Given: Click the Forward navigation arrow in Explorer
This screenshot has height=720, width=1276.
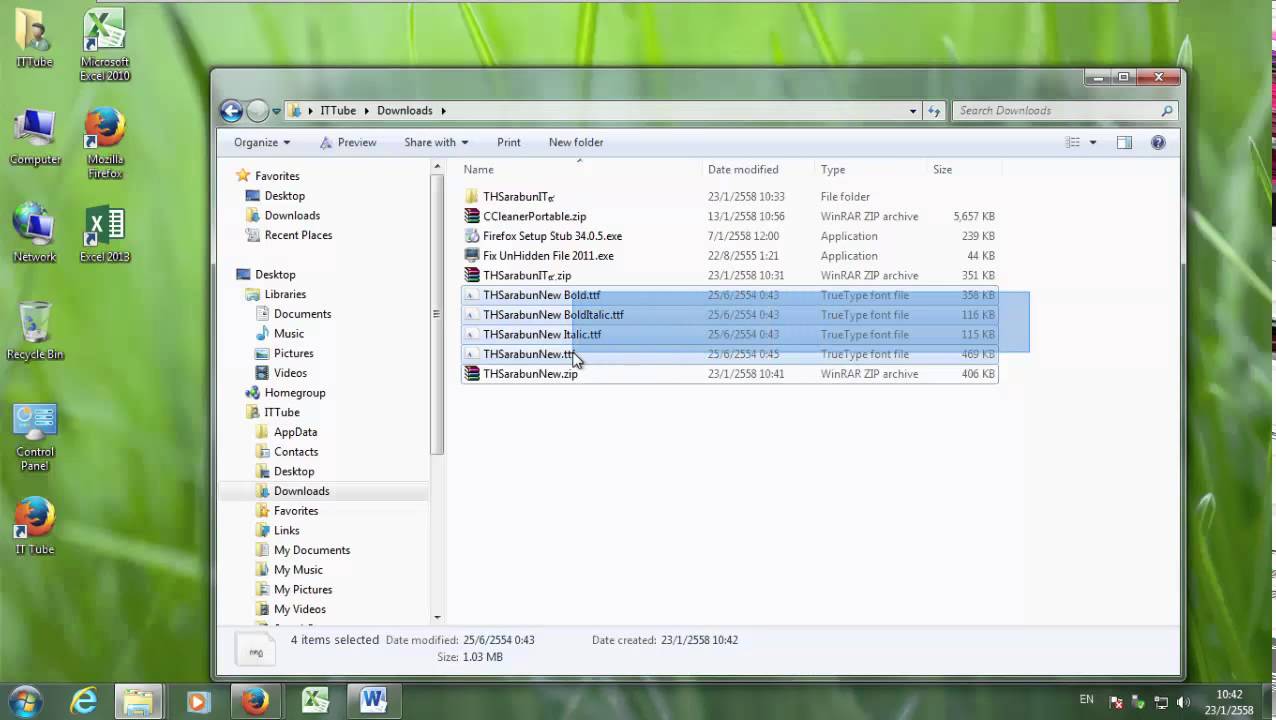Looking at the screenshot, I should [x=257, y=111].
